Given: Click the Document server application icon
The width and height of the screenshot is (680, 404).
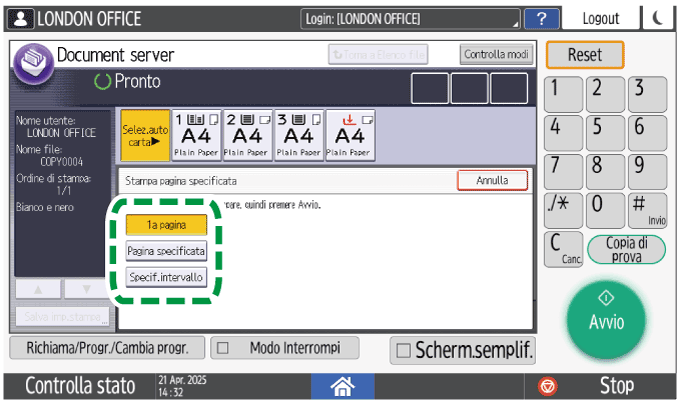Looking at the screenshot, I should tap(33, 64).
